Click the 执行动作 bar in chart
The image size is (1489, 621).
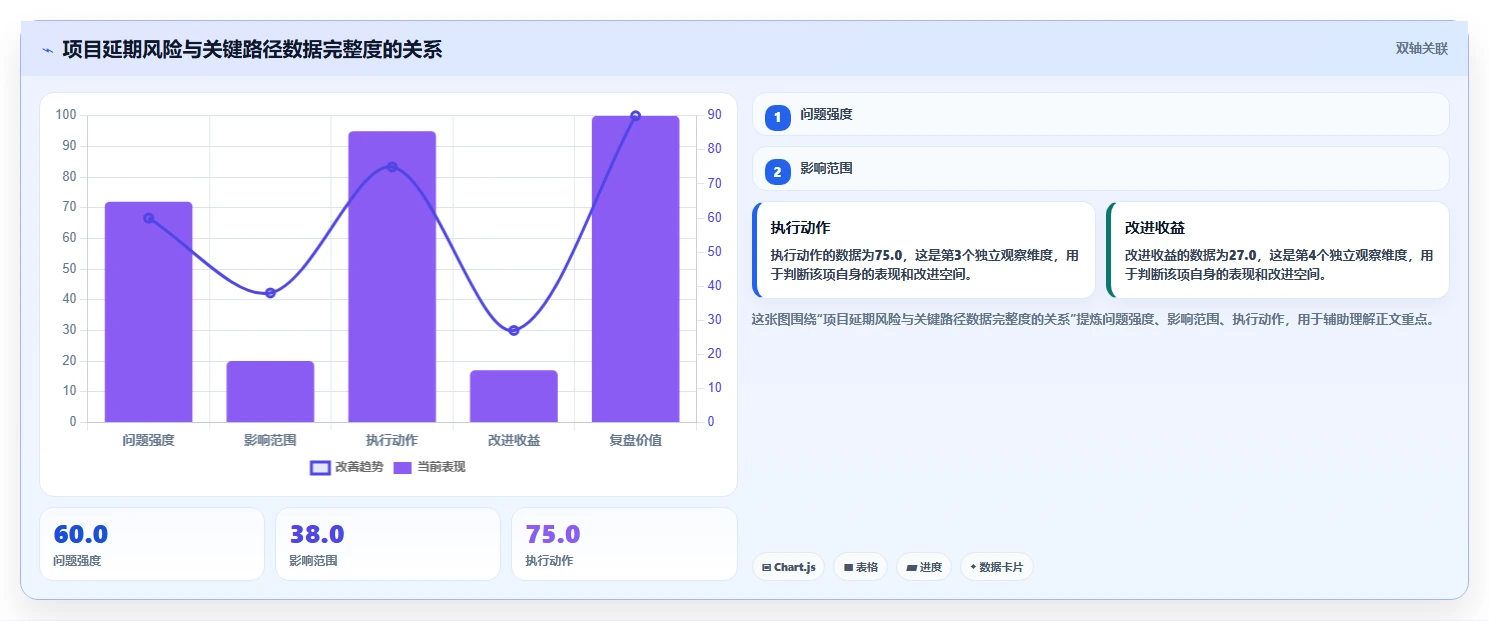(x=392, y=277)
